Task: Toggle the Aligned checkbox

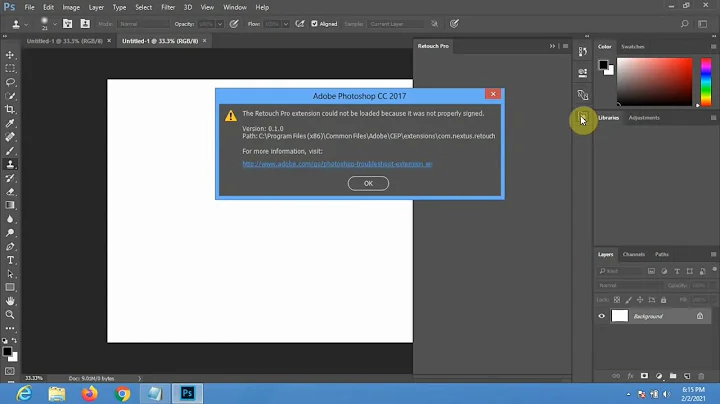Action: pyautogui.click(x=315, y=24)
